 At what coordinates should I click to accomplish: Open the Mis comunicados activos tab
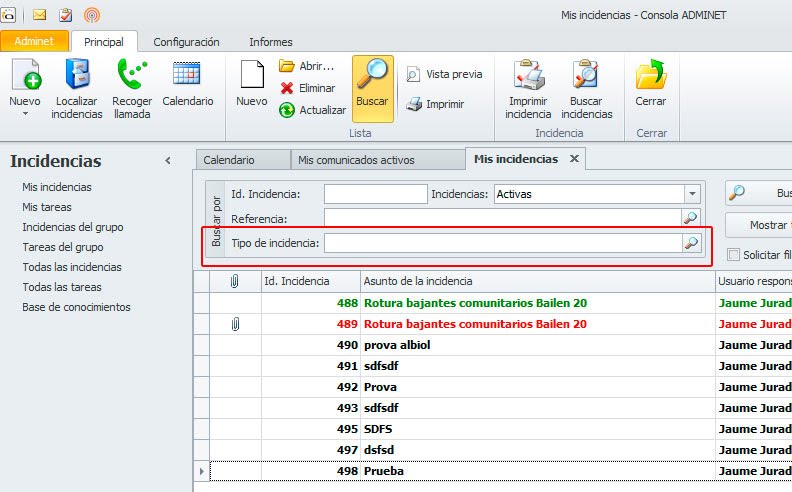[x=356, y=160]
